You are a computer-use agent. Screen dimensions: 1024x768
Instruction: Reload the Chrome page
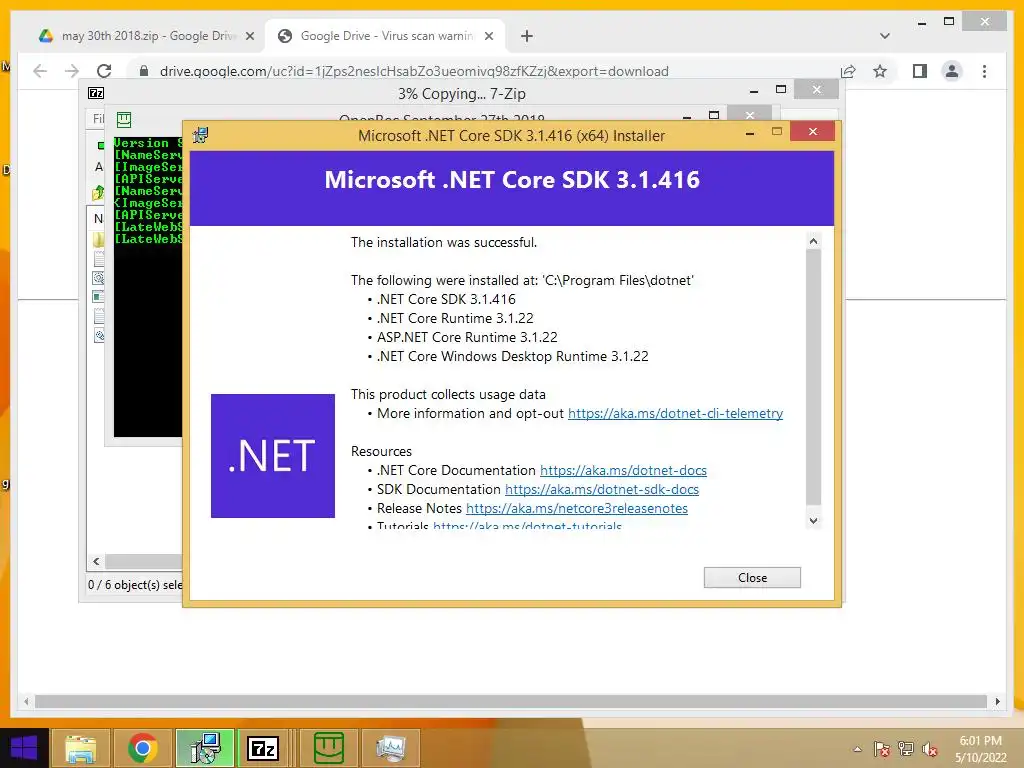(x=104, y=71)
